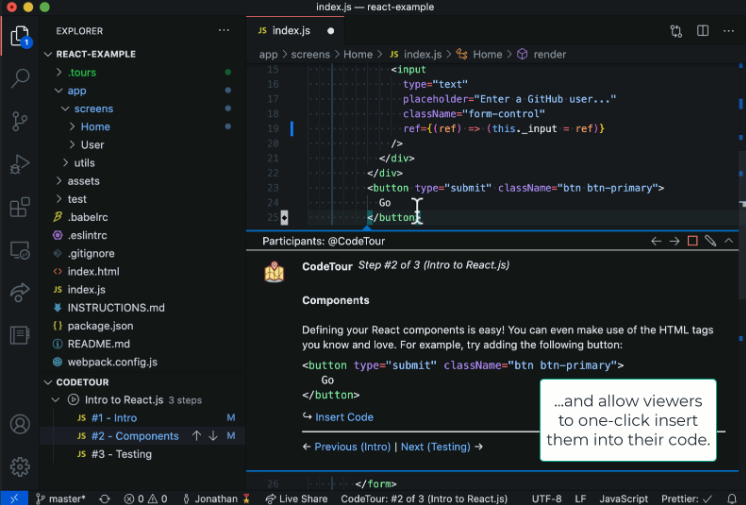
Task: Click the Insert Code link
Action: click(343, 417)
